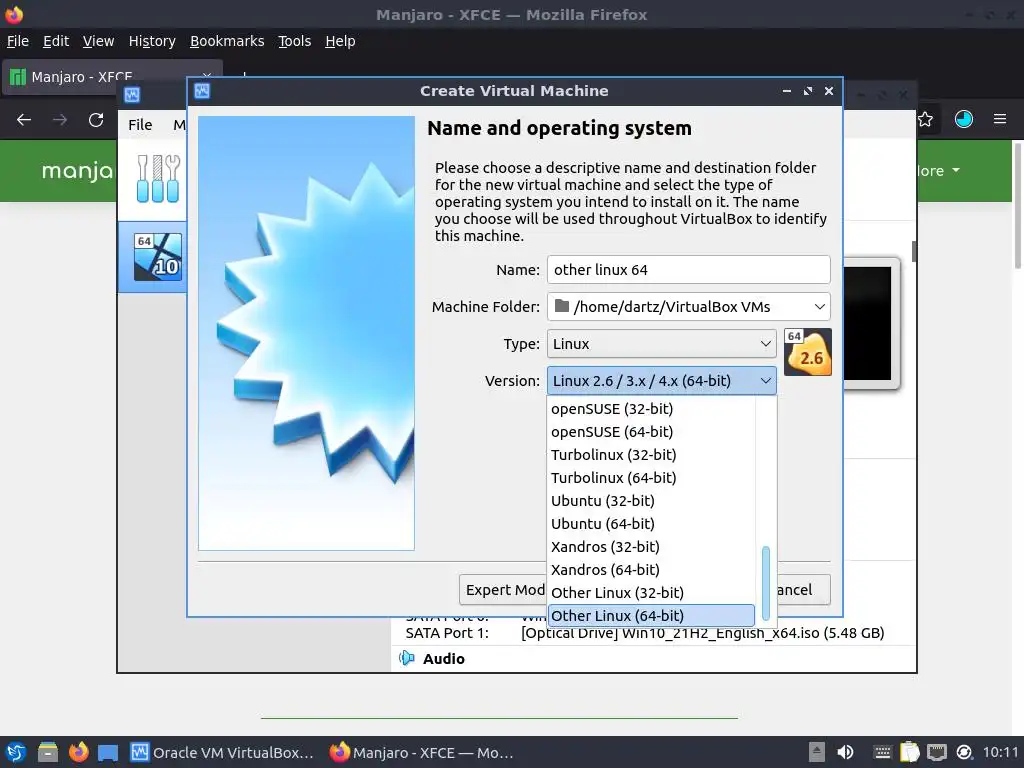Image resolution: width=1024 pixels, height=768 pixels.
Task: Click the update notifier tray icon
Action: 964,752
